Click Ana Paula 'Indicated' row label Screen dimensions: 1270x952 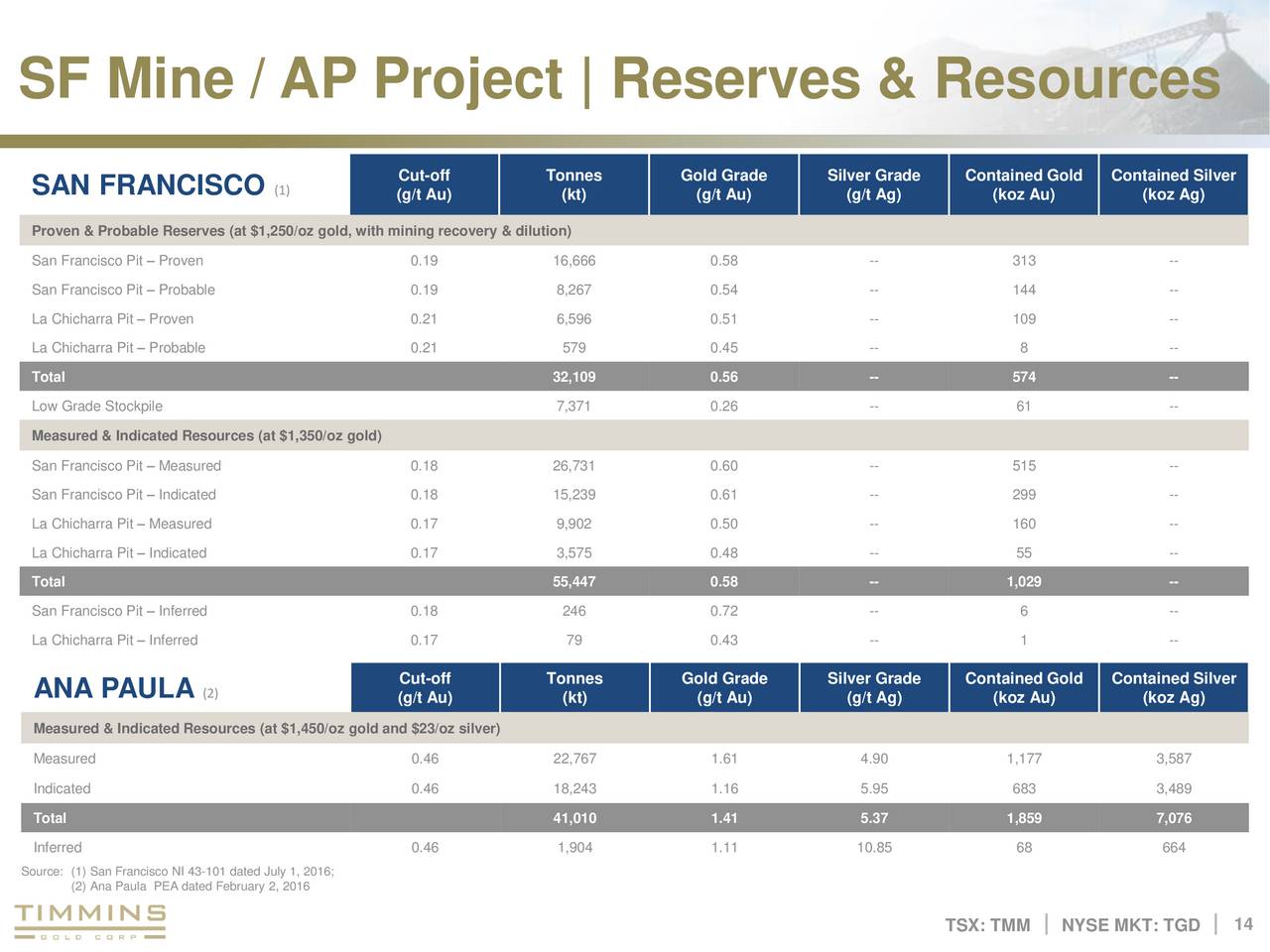coord(62,788)
